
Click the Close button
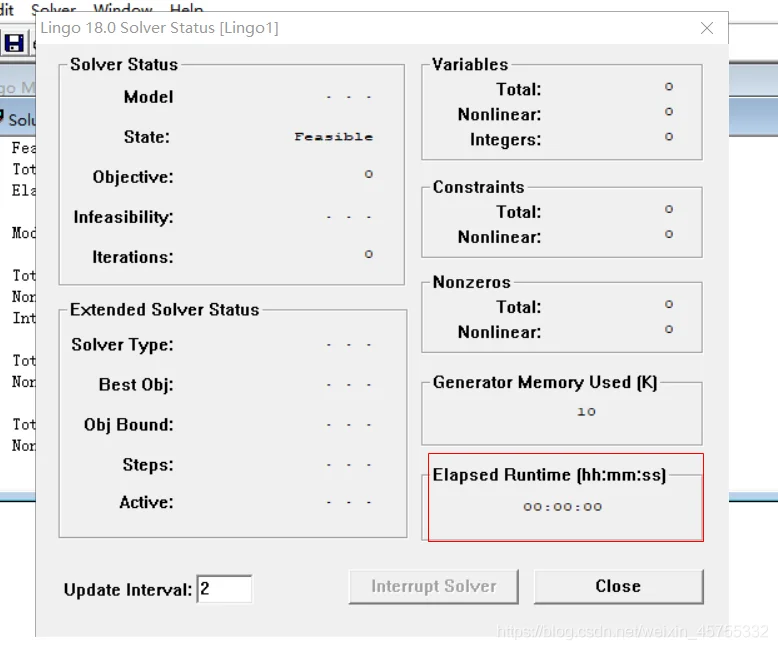click(x=618, y=586)
